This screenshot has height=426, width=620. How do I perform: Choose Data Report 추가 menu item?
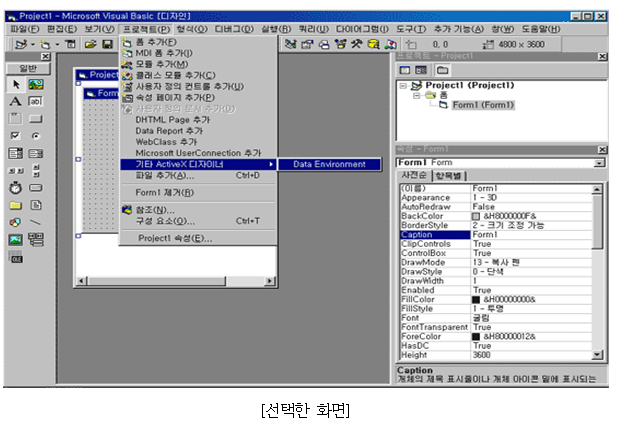tap(198, 131)
